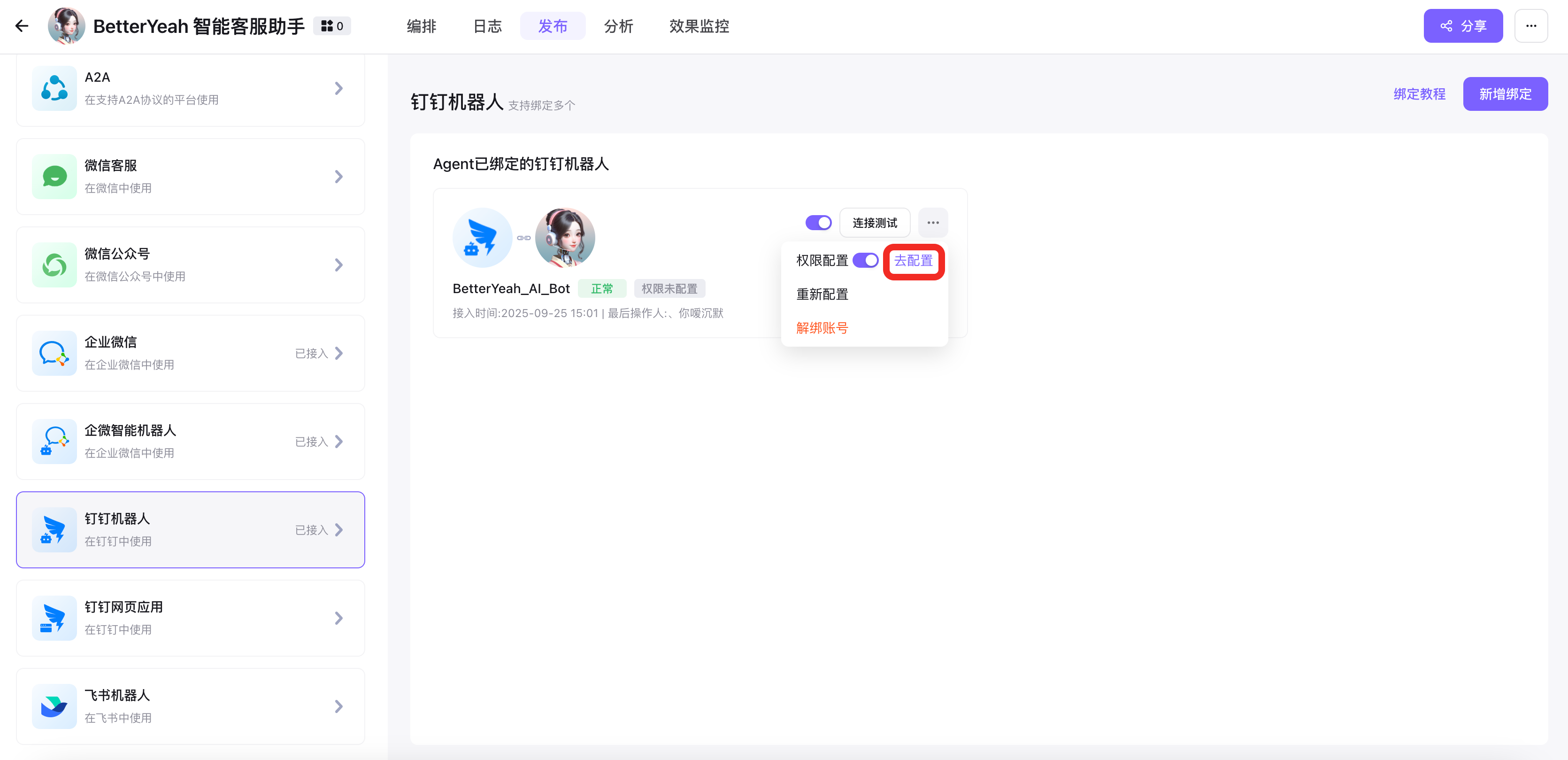This screenshot has width=1568, height=760.
Task: Click the Feishu robot icon
Action: (54, 706)
